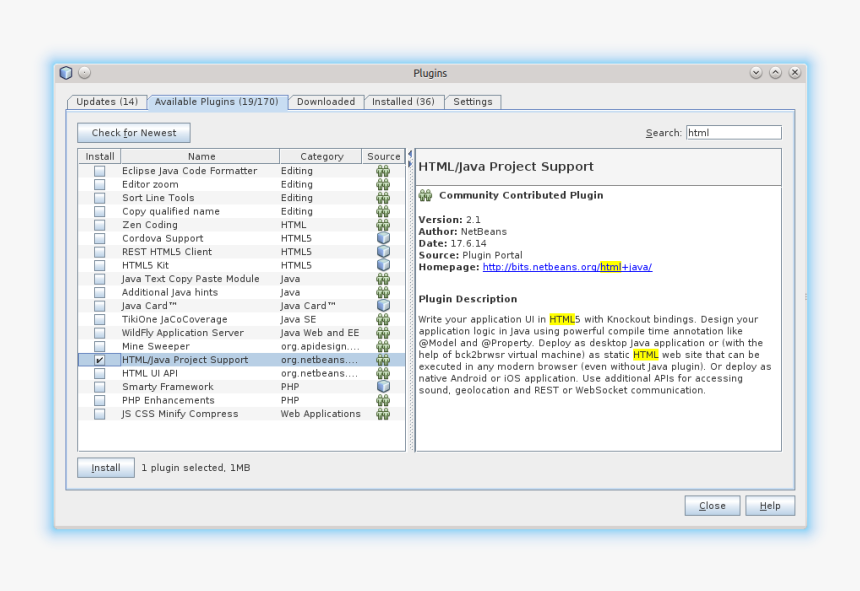Switch to the Installed (36) tab

click(403, 102)
